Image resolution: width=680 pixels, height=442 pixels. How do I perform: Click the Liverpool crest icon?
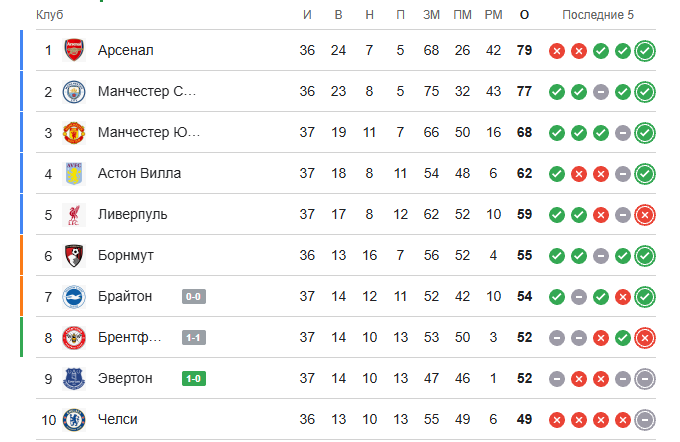74,214
